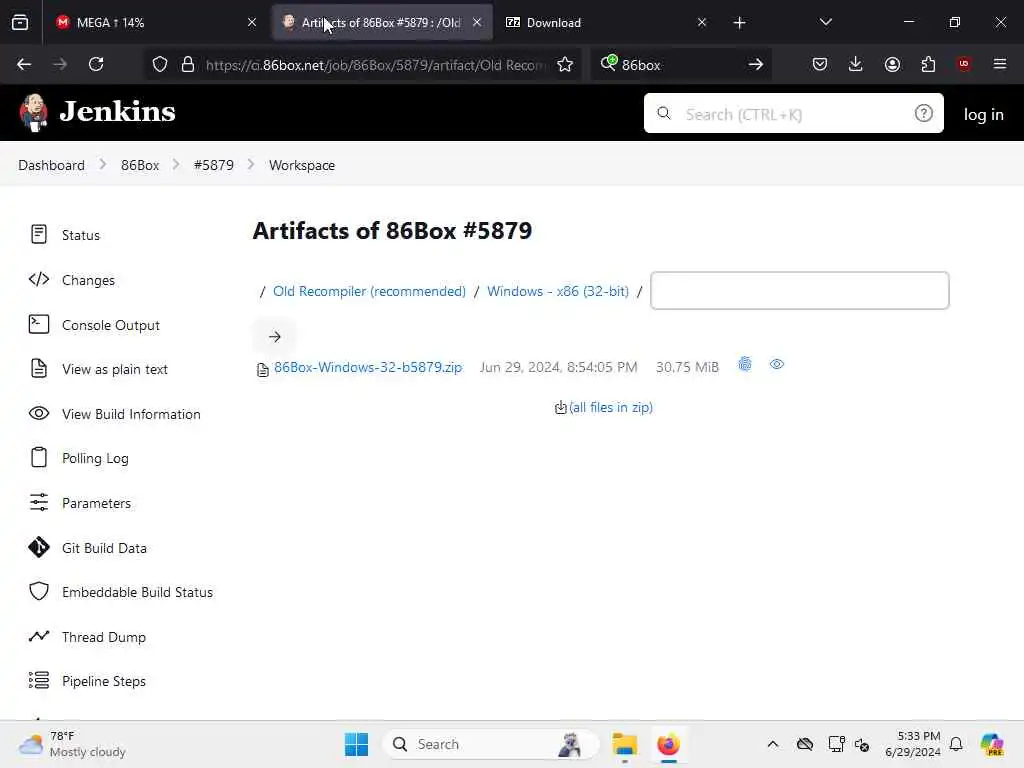
Task: Click the artifact path input box
Action: tap(800, 291)
